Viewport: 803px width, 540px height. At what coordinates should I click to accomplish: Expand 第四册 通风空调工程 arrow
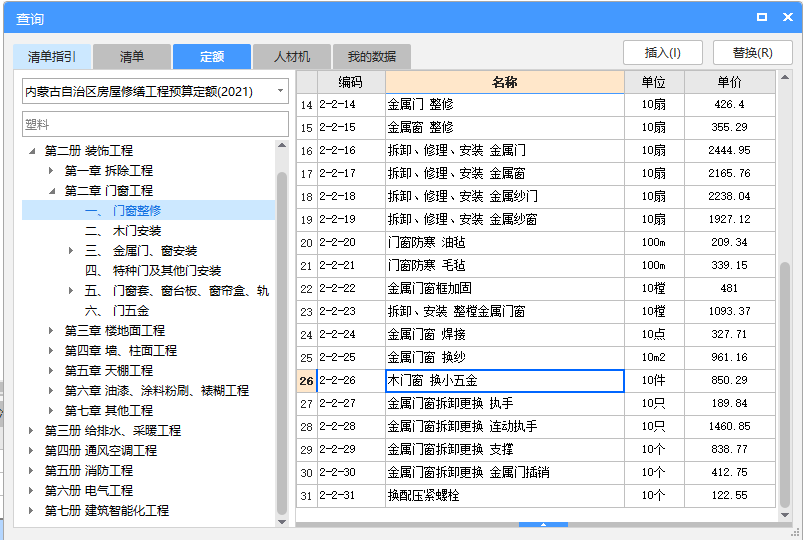click(31, 450)
